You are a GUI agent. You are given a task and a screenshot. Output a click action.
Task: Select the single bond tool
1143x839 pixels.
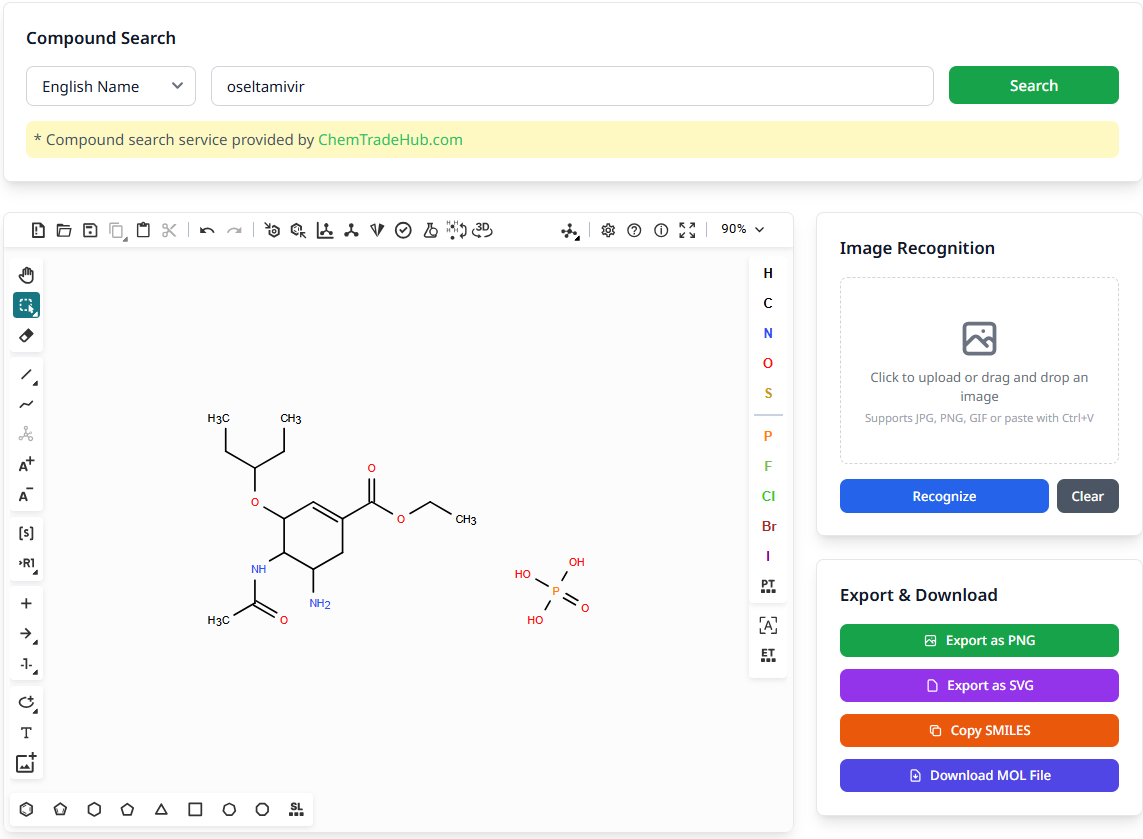26,375
